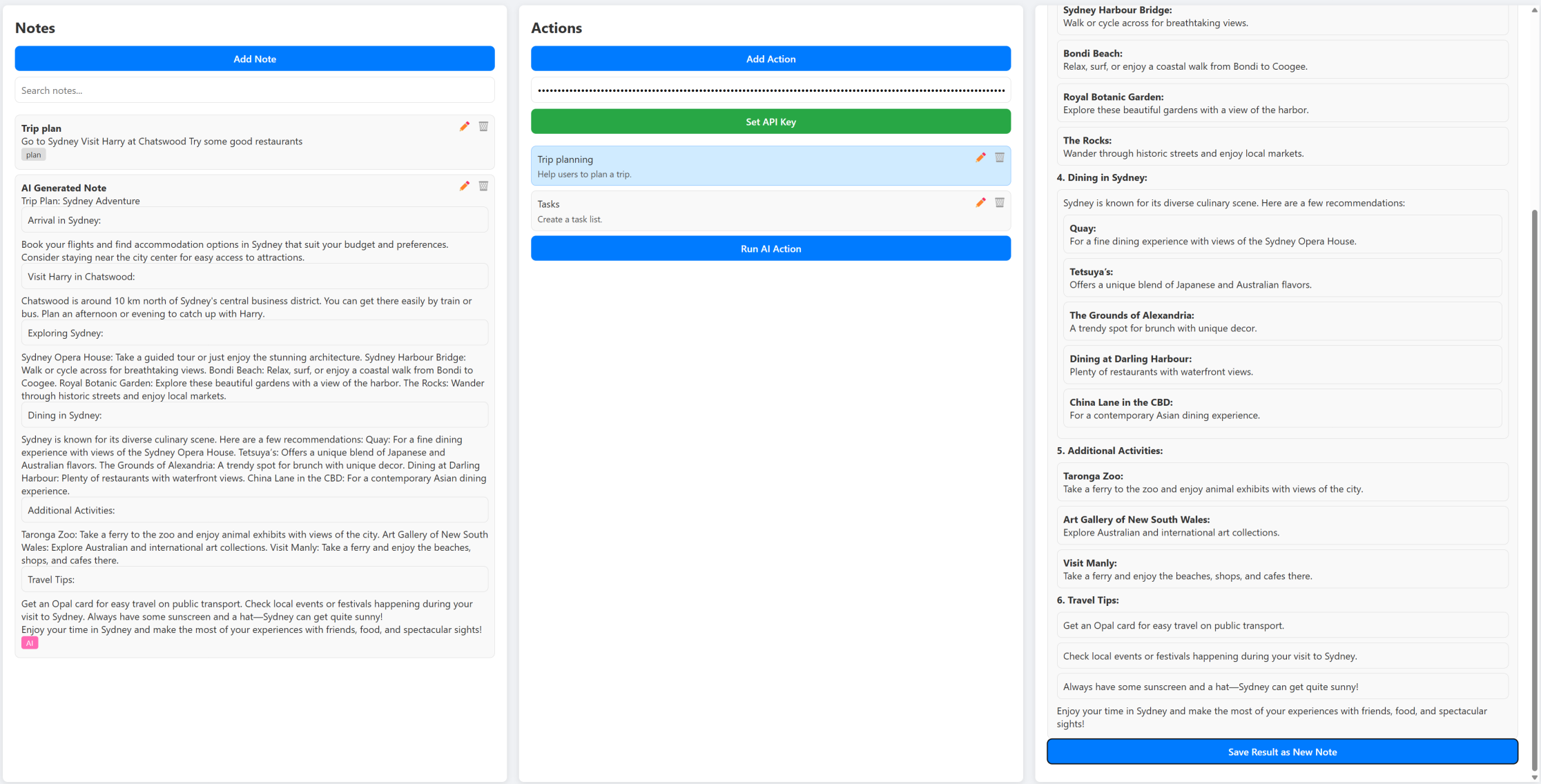Edit the Tasks action
1541x784 pixels.
[980, 202]
